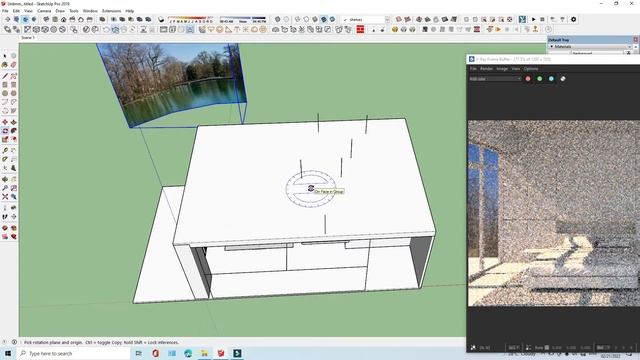Open the Window menu
Screen dimensions: 640x360
click(x=90, y=11)
